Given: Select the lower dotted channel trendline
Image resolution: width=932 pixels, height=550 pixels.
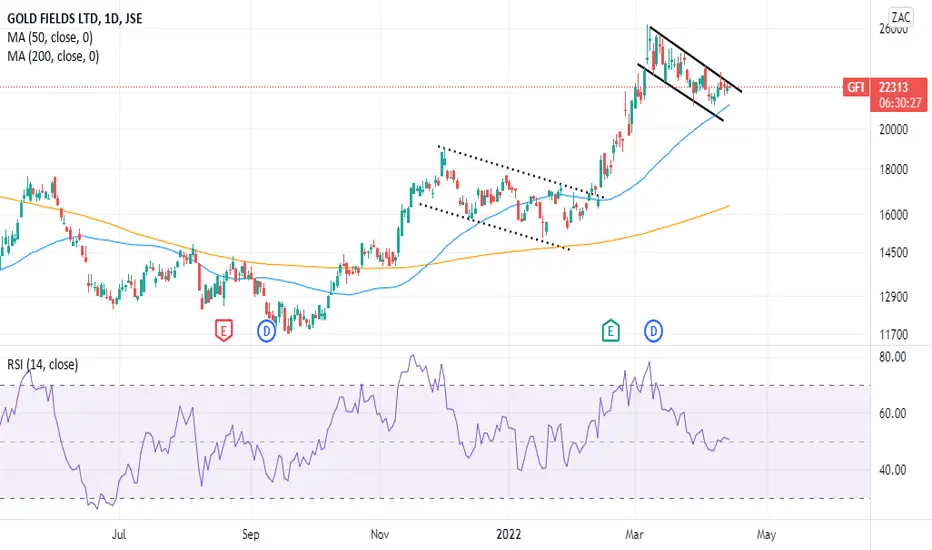Looking at the screenshot, I should coord(494,227).
